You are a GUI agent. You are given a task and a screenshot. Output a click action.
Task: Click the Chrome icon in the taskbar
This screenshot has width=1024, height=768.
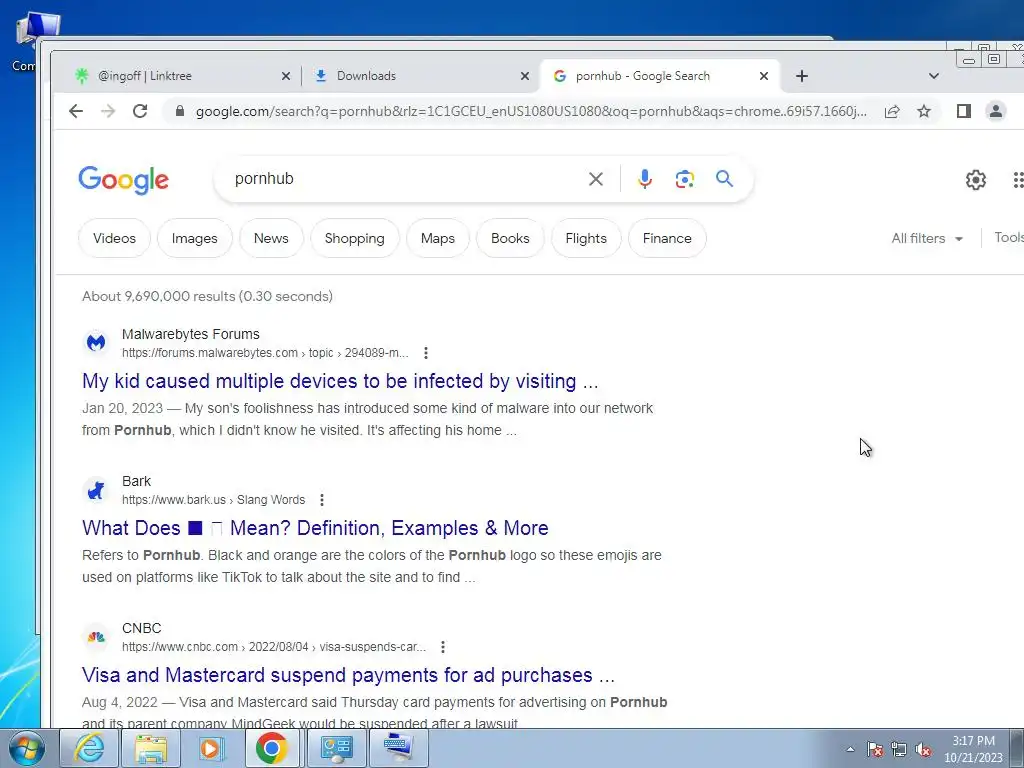tap(272, 748)
